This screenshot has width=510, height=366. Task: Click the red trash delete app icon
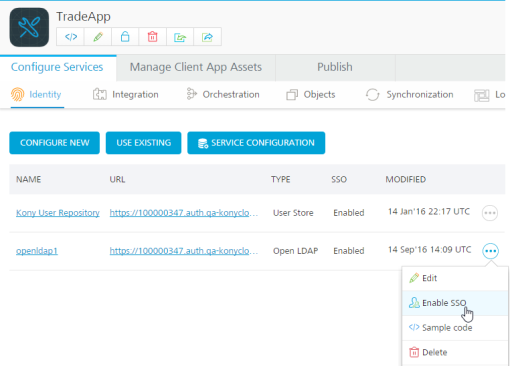[x=152, y=37]
